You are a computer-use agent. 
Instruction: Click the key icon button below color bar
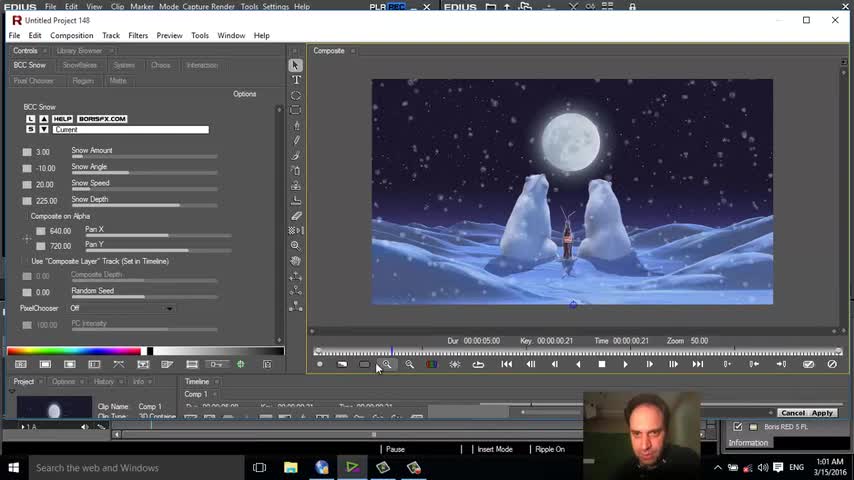coord(216,364)
